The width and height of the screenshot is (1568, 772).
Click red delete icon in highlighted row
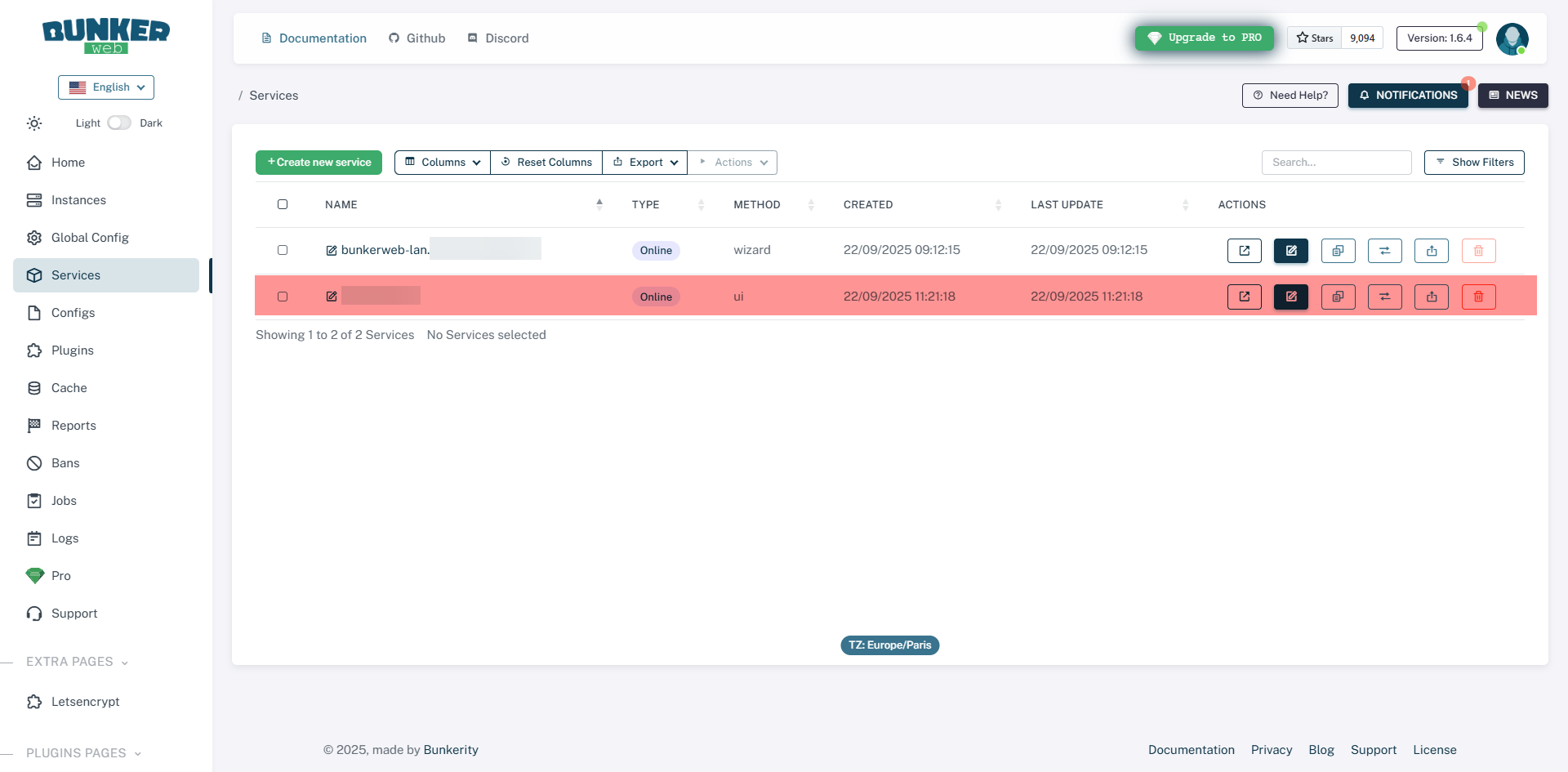pyautogui.click(x=1478, y=297)
